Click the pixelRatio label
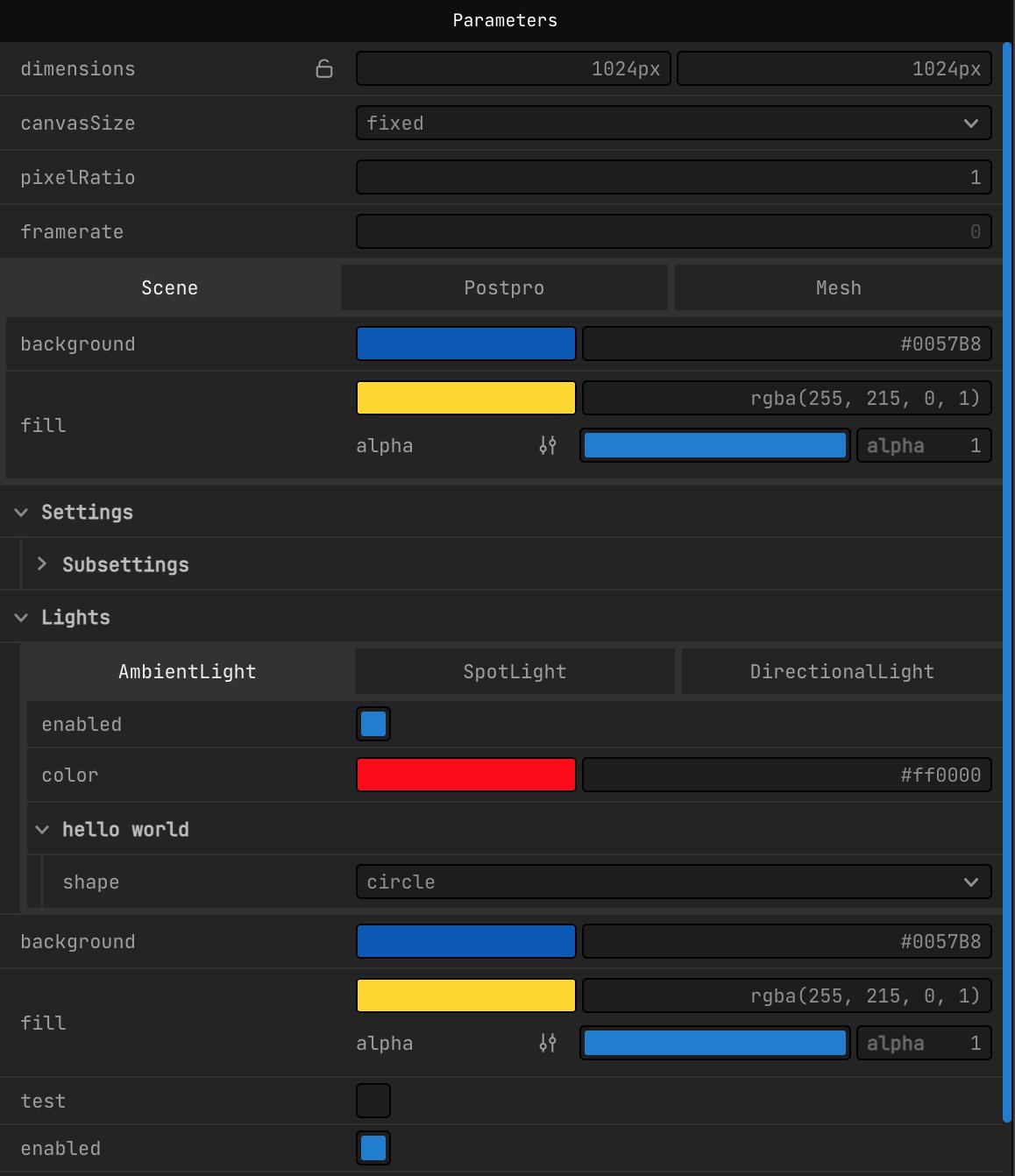 [78, 177]
